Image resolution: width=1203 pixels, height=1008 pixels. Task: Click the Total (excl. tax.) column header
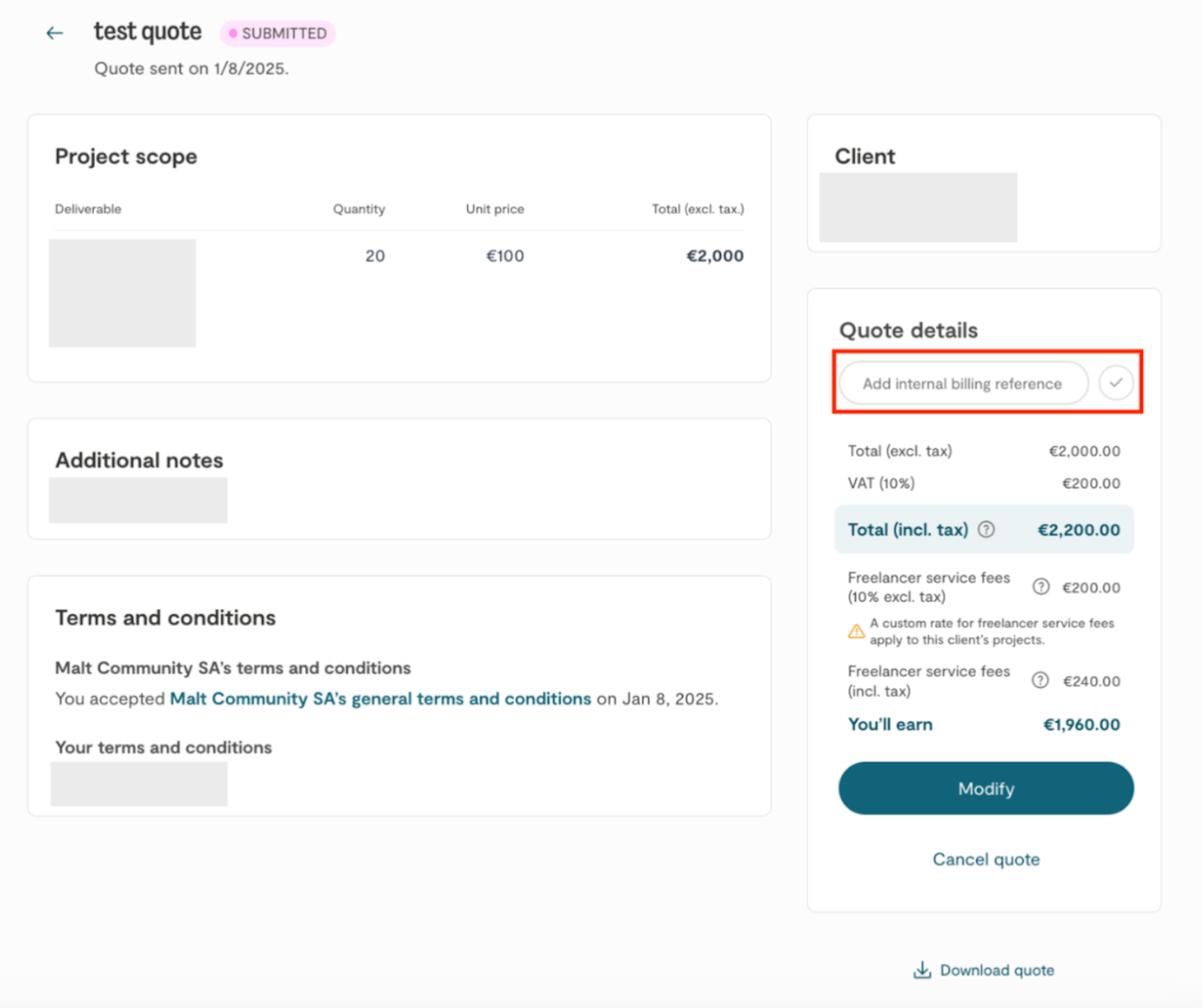pos(697,209)
